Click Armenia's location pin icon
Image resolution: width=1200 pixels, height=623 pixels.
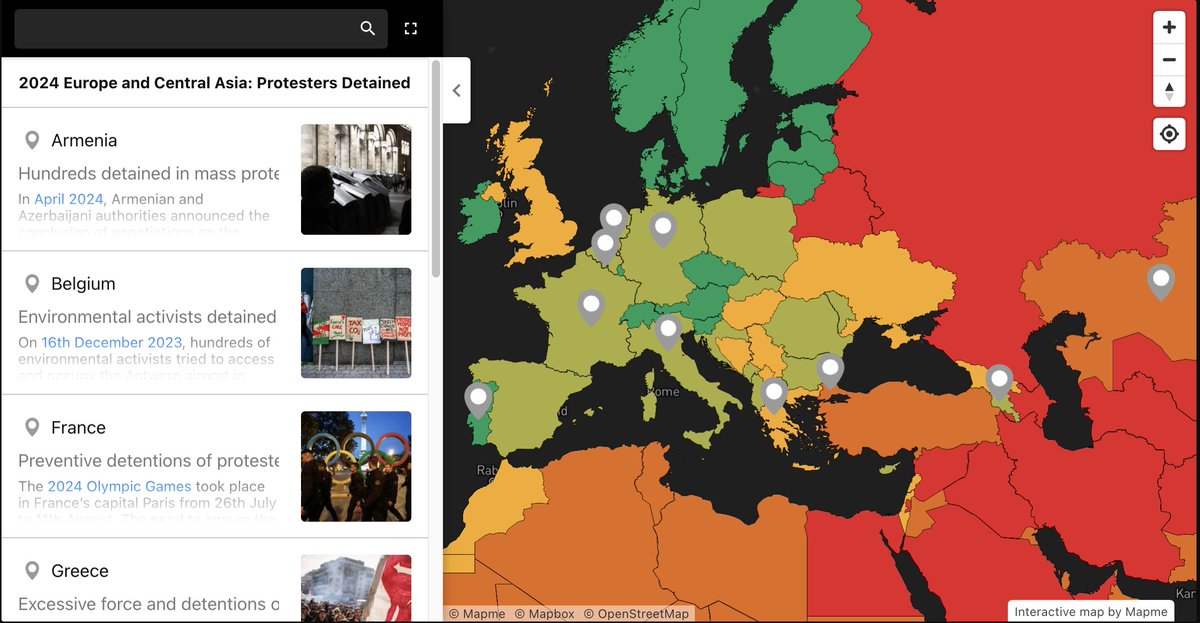(x=33, y=139)
